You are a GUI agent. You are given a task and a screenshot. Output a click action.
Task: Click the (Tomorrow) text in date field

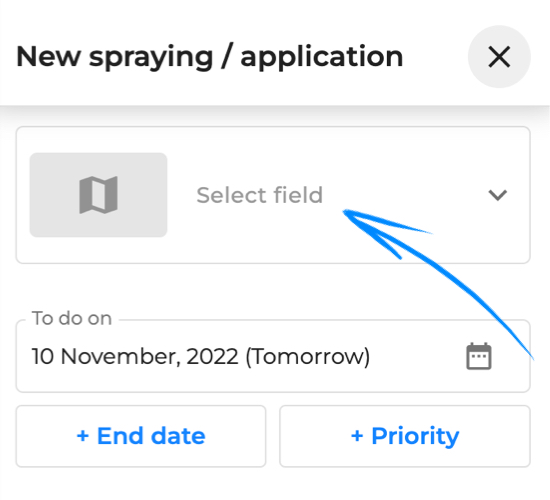(x=308, y=357)
